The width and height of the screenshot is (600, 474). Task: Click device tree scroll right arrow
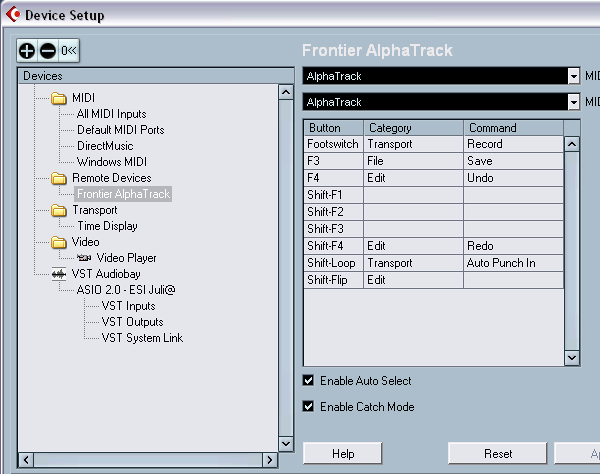[x=270, y=459]
